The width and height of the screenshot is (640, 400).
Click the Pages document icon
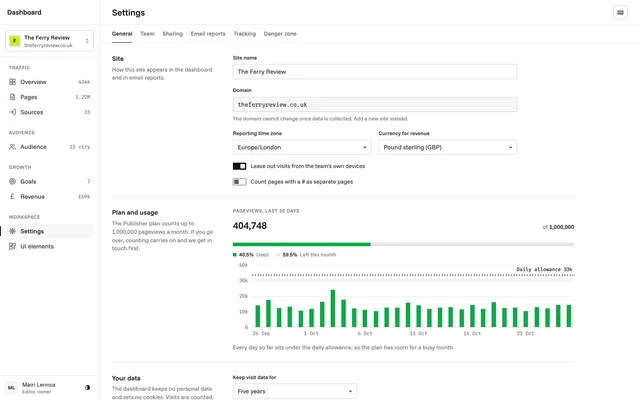tap(12, 97)
